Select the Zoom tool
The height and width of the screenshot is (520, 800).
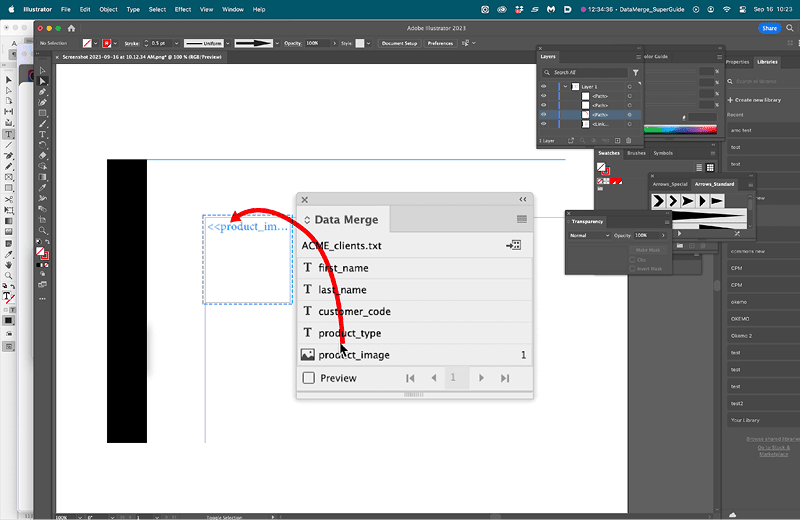click(x=42, y=231)
